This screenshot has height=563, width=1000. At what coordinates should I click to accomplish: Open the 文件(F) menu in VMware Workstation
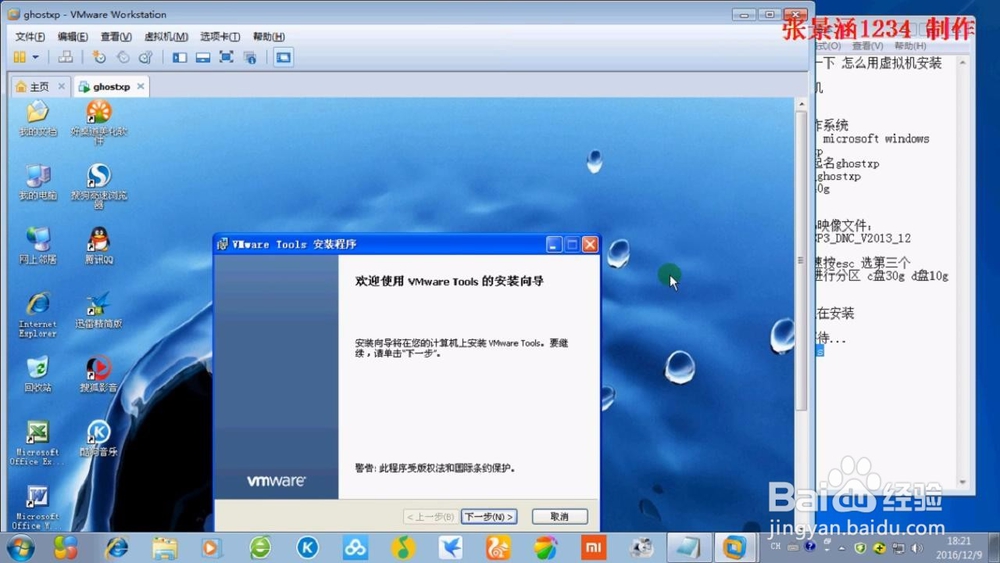click(x=30, y=36)
